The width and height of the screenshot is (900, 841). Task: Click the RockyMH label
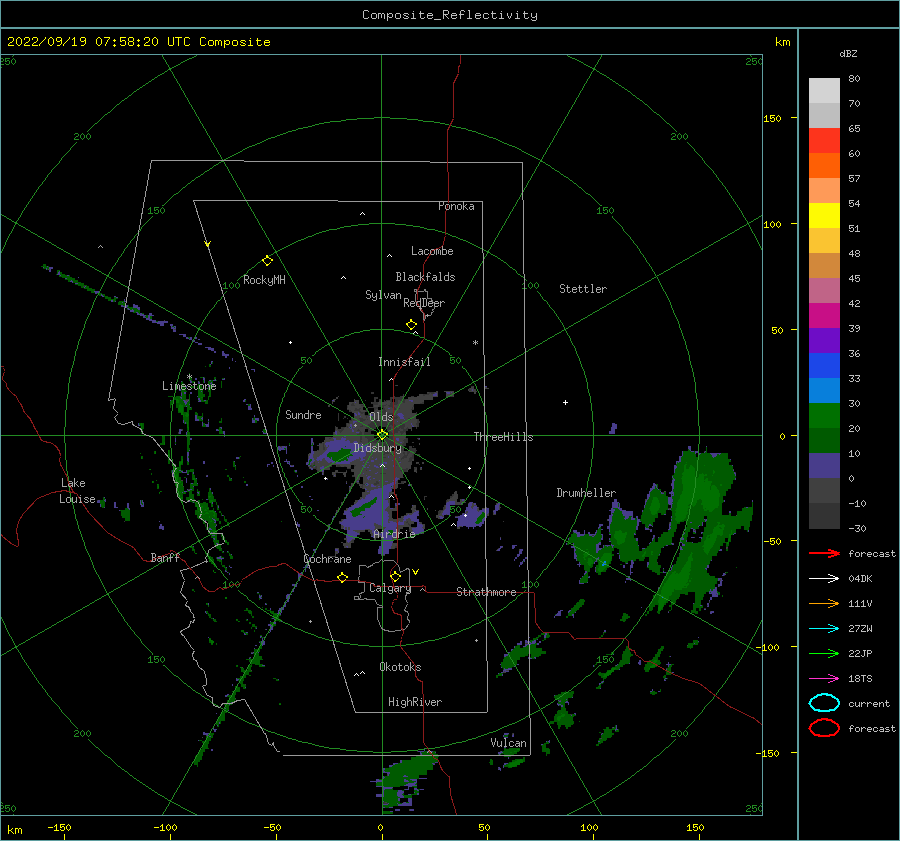pyautogui.click(x=264, y=280)
